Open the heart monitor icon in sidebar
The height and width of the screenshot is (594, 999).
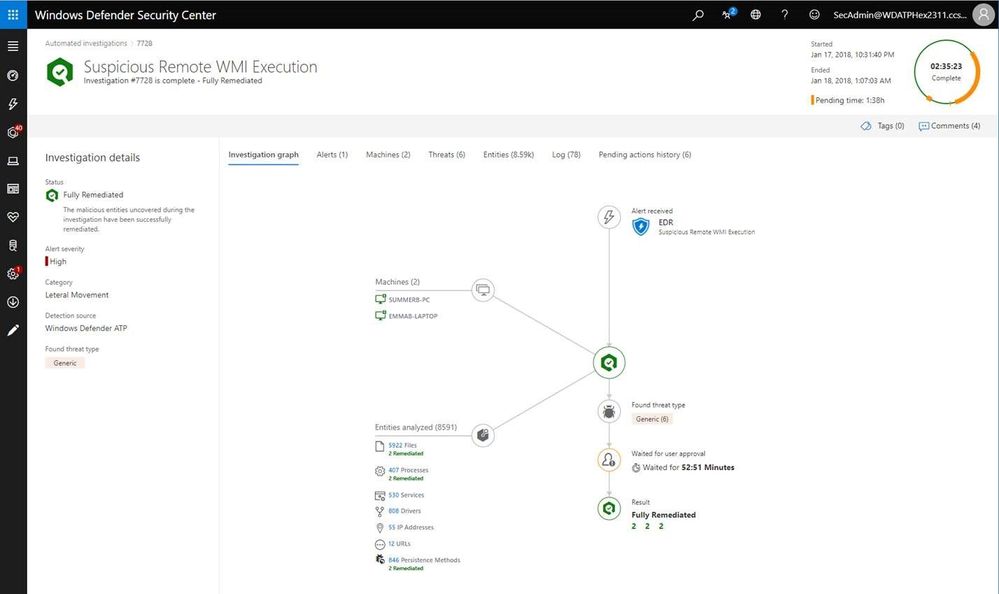coord(13,217)
